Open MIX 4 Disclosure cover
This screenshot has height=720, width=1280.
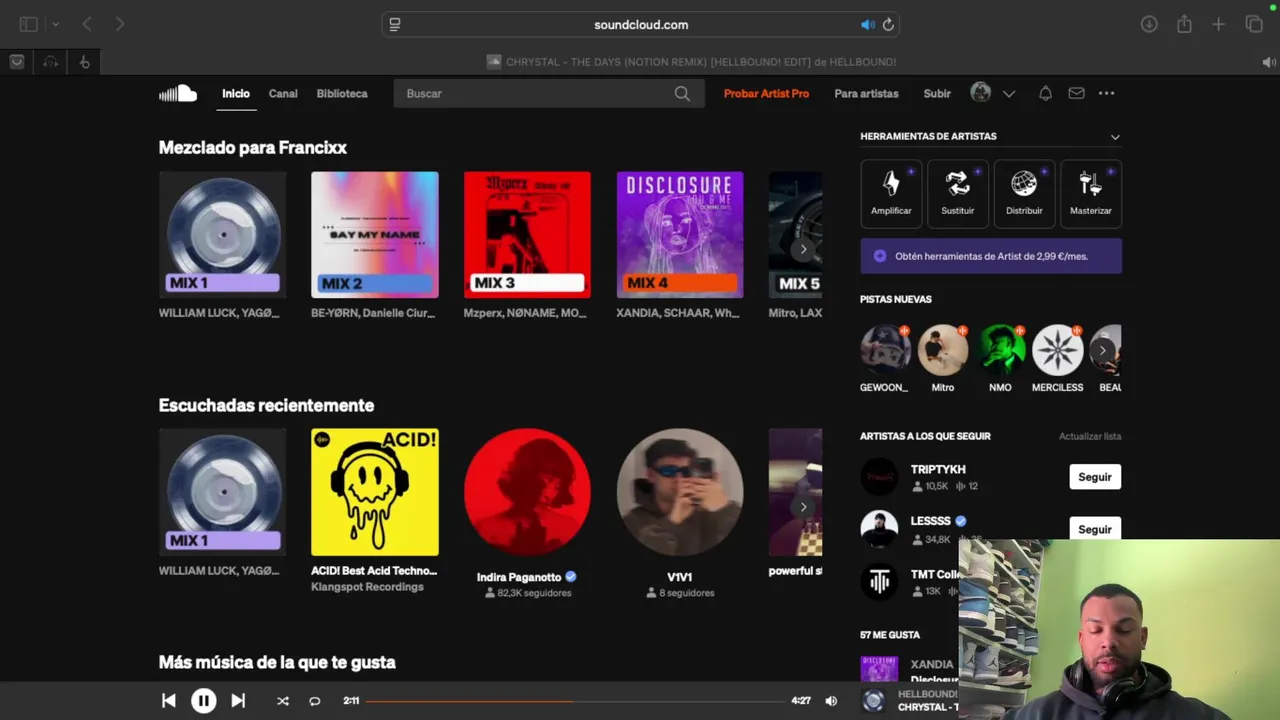pos(680,235)
